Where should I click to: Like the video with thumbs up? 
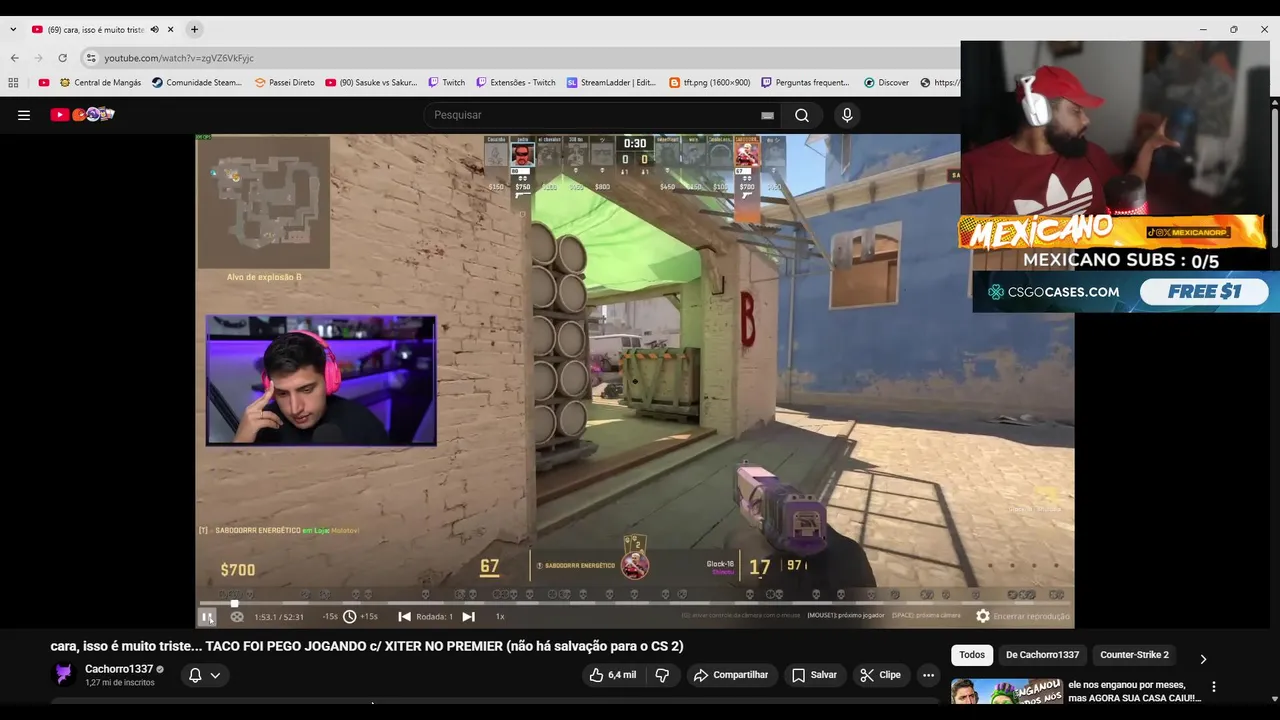pyautogui.click(x=612, y=675)
